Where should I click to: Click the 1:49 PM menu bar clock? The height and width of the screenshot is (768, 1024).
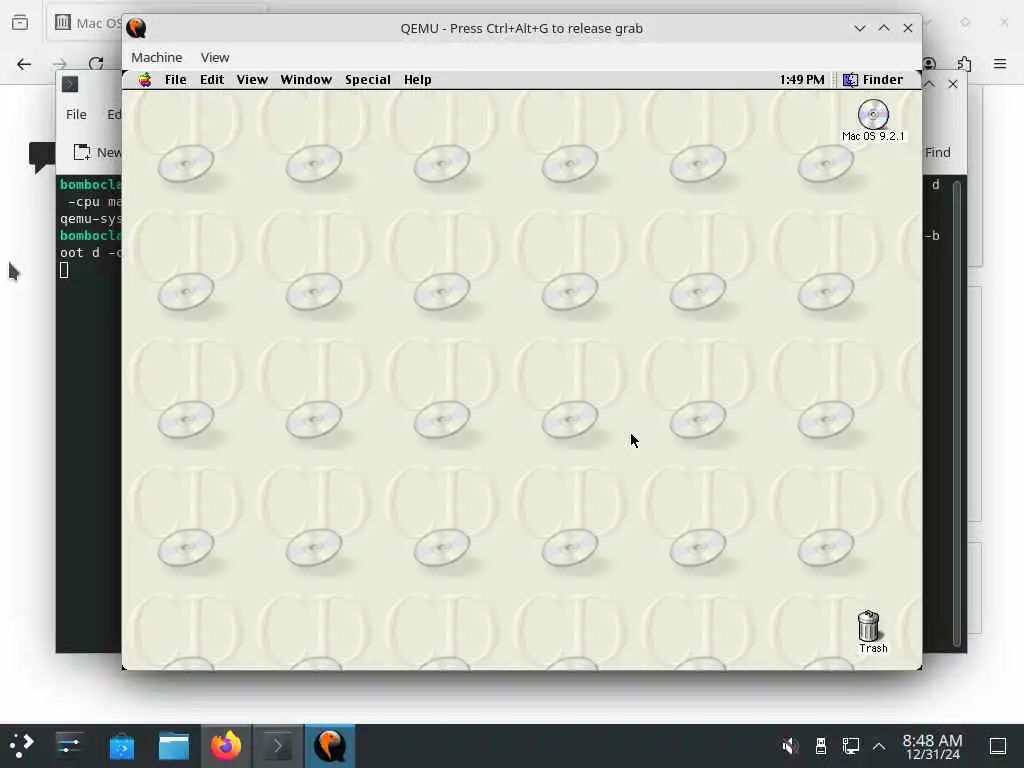coord(802,80)
